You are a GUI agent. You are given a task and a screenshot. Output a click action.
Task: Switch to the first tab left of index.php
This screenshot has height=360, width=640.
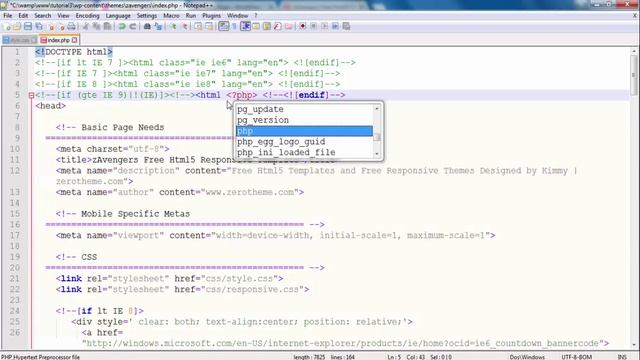(20, 40)
